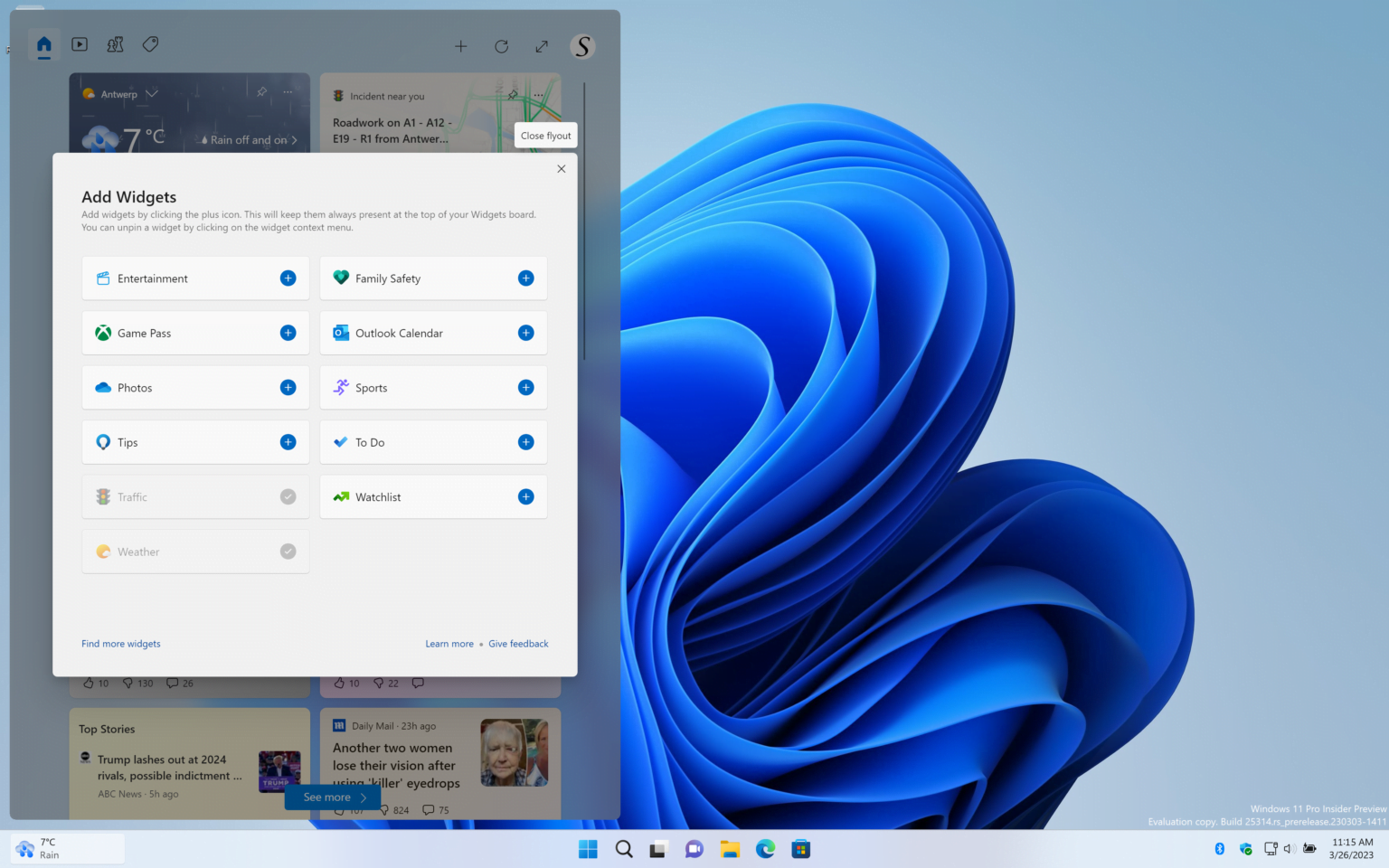
Task: Open the taskbar weather widget button
Action: coord(68,849)
